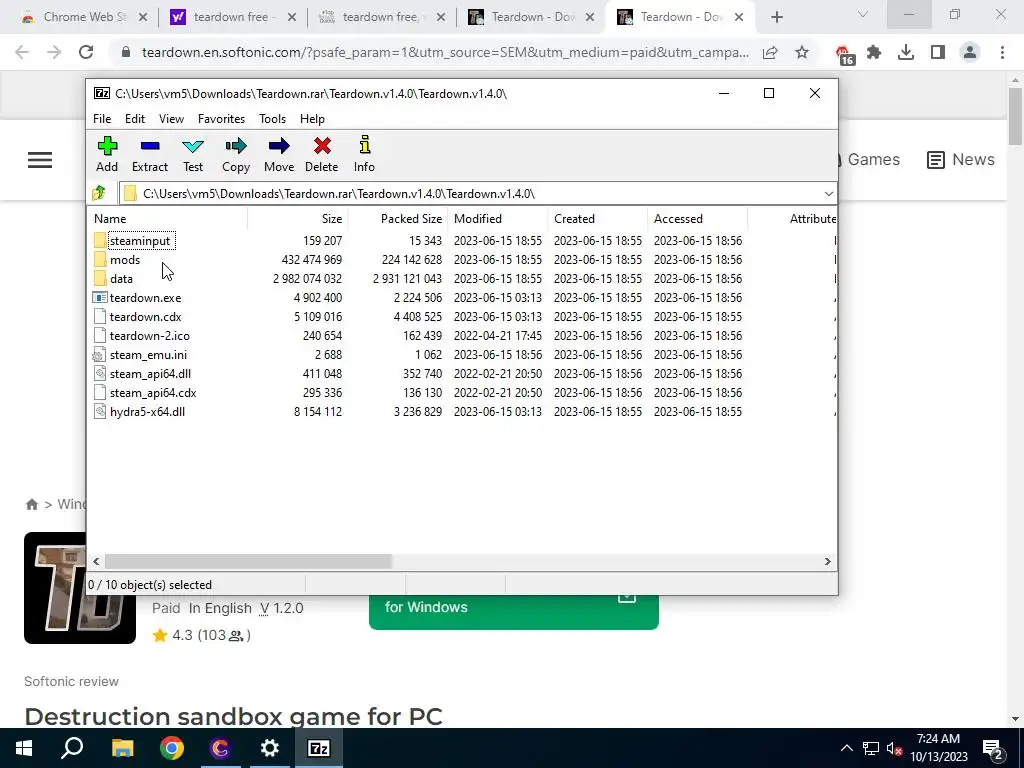Select the data folder icon
The height and width of the screenshot is (768, 1024).
pos(100,279)
